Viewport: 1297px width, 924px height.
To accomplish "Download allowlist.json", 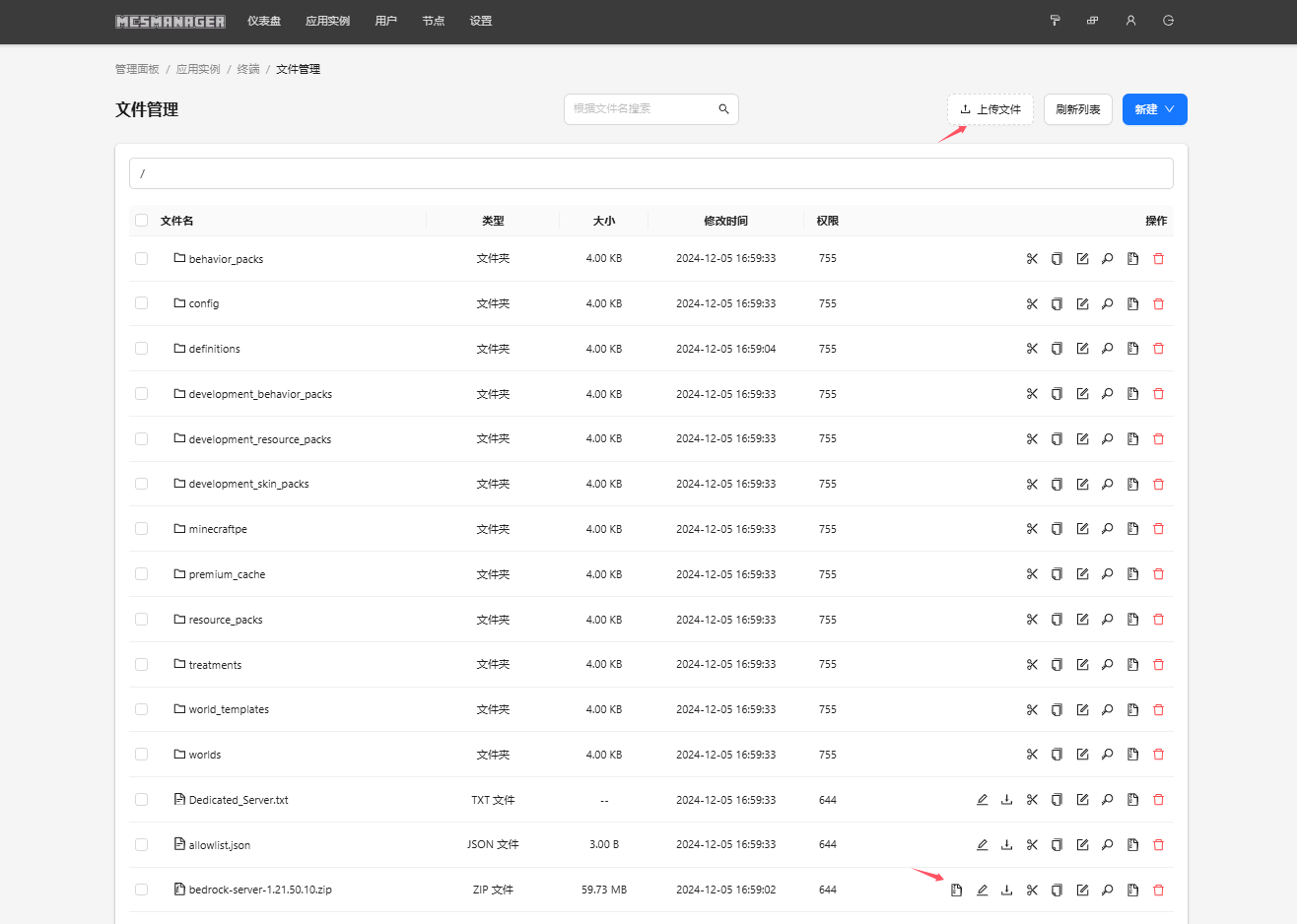I will (x=1006, y=845).
